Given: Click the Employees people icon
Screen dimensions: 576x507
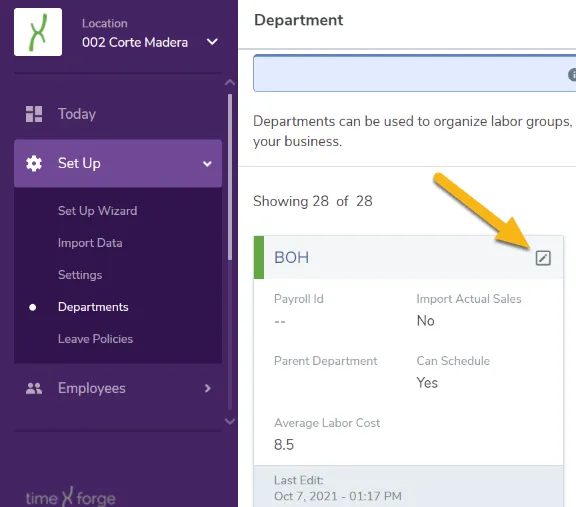Looking at the screenshot, I should pos(34,388).
